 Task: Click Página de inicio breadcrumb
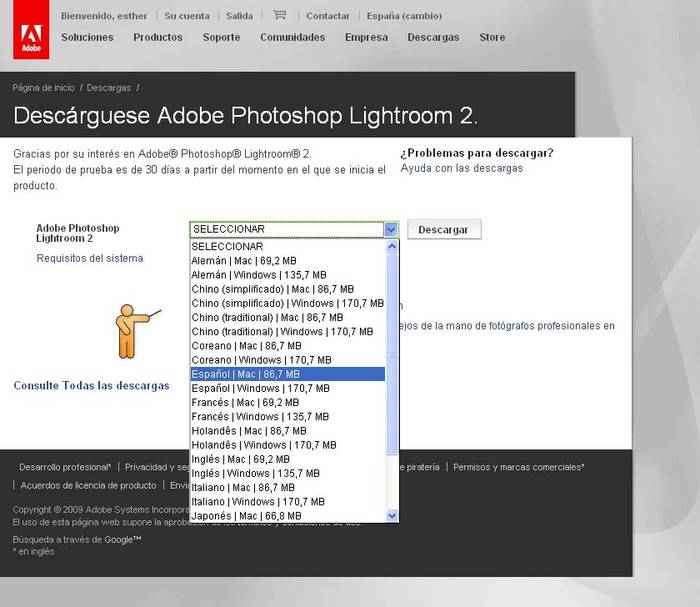click(43, 87)
